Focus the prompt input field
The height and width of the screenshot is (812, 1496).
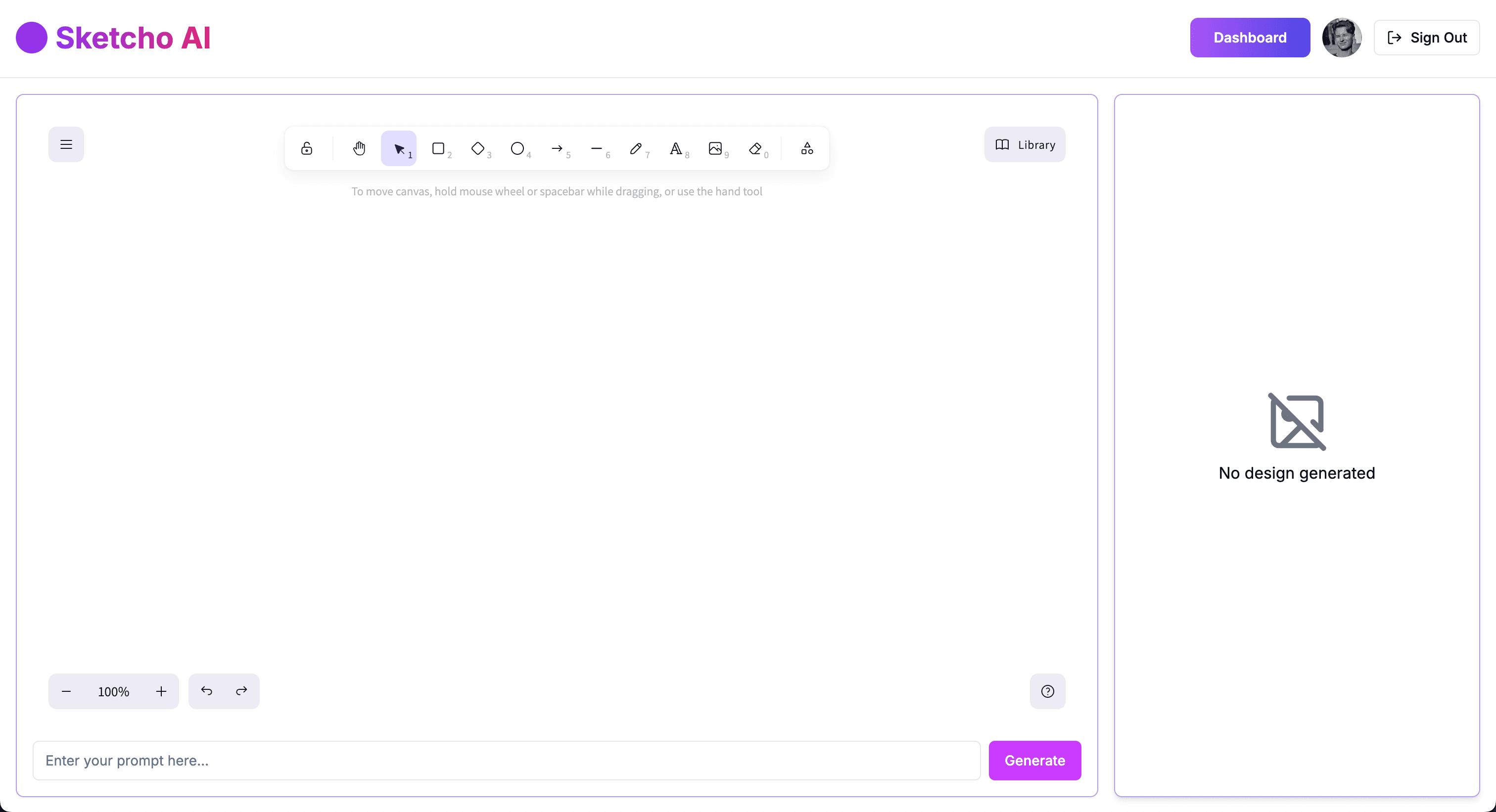pos(507,761)
